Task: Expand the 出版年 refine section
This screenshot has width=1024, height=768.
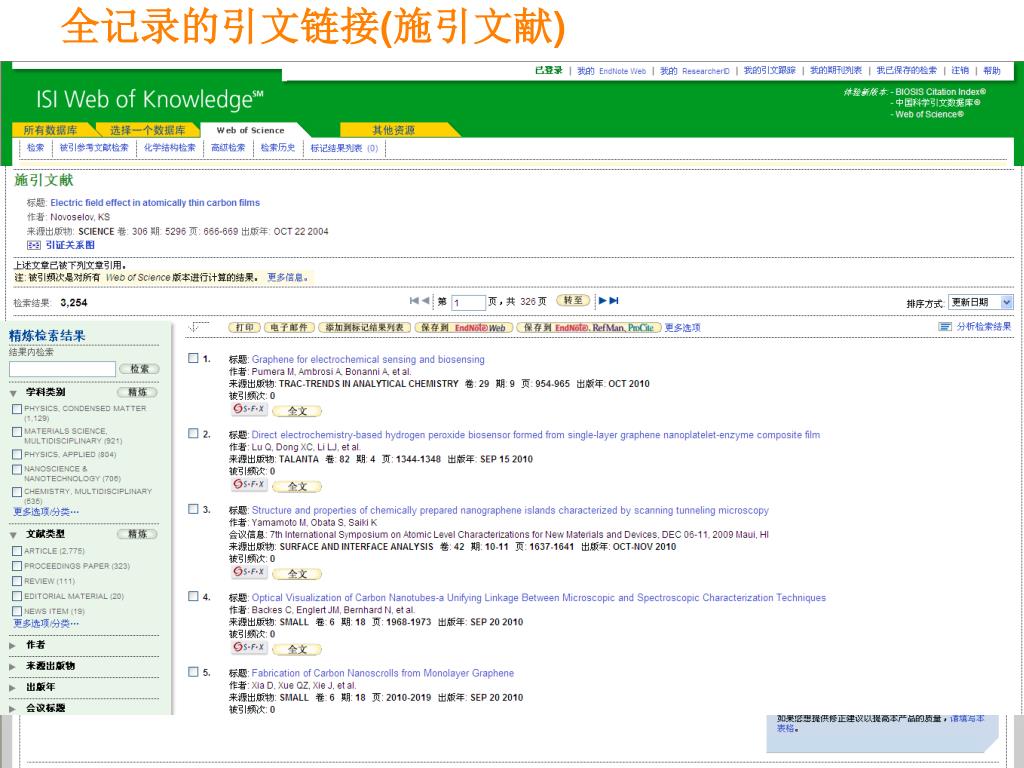Action: click(x=12, y=688)
